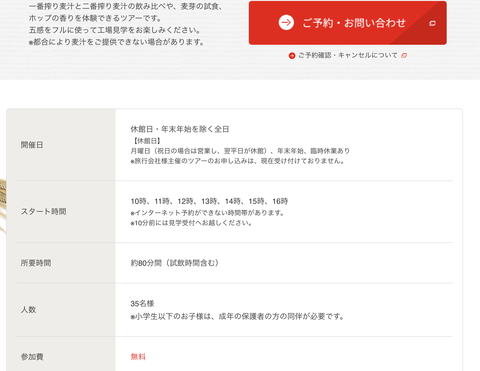Select the スタート時間 row header
The image size is (480, 371).
click(43, 212)
